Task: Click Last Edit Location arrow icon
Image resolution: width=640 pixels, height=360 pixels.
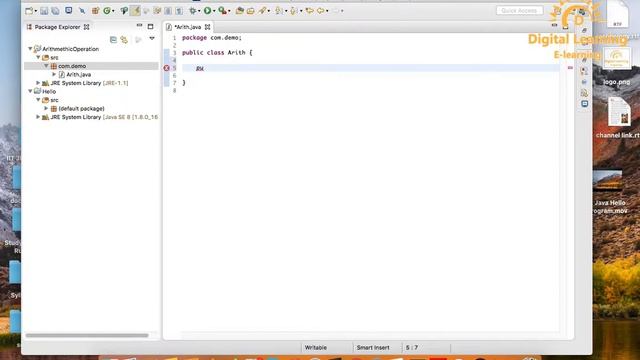Action: [x=309, y=11]
